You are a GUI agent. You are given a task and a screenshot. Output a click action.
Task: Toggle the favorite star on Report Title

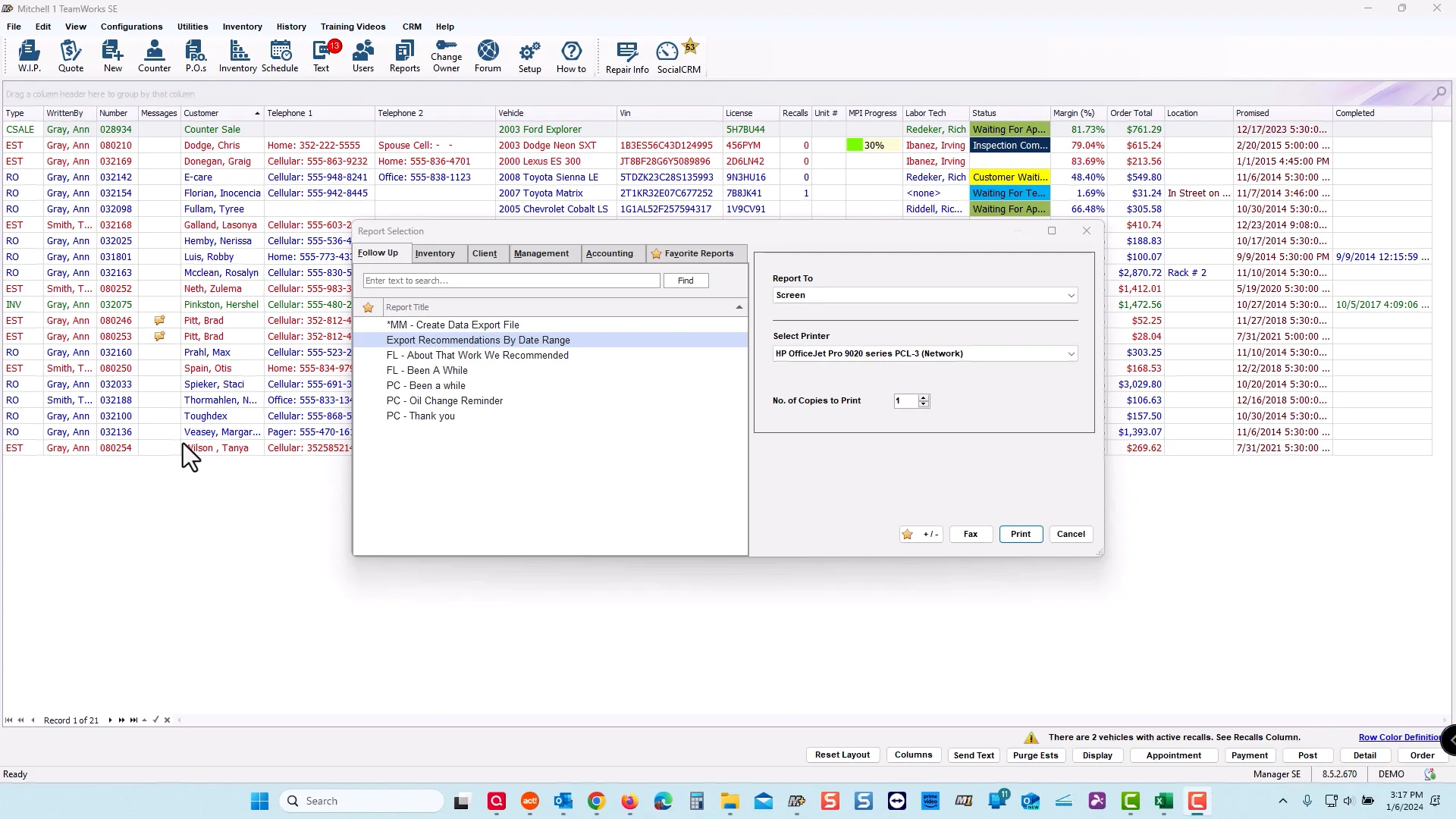(x=369, y=307)
